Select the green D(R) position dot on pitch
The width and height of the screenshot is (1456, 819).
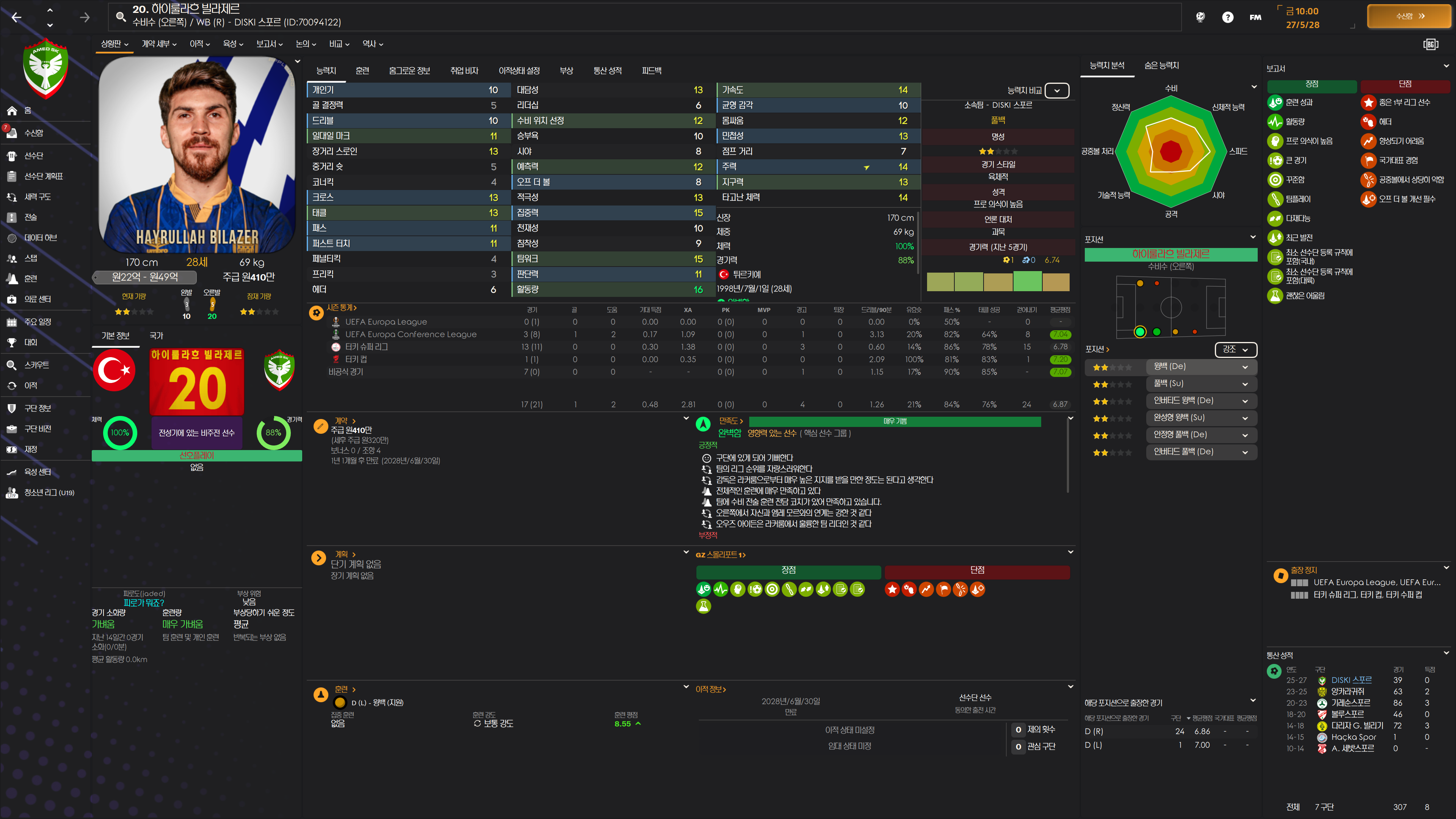[1139, 332]
